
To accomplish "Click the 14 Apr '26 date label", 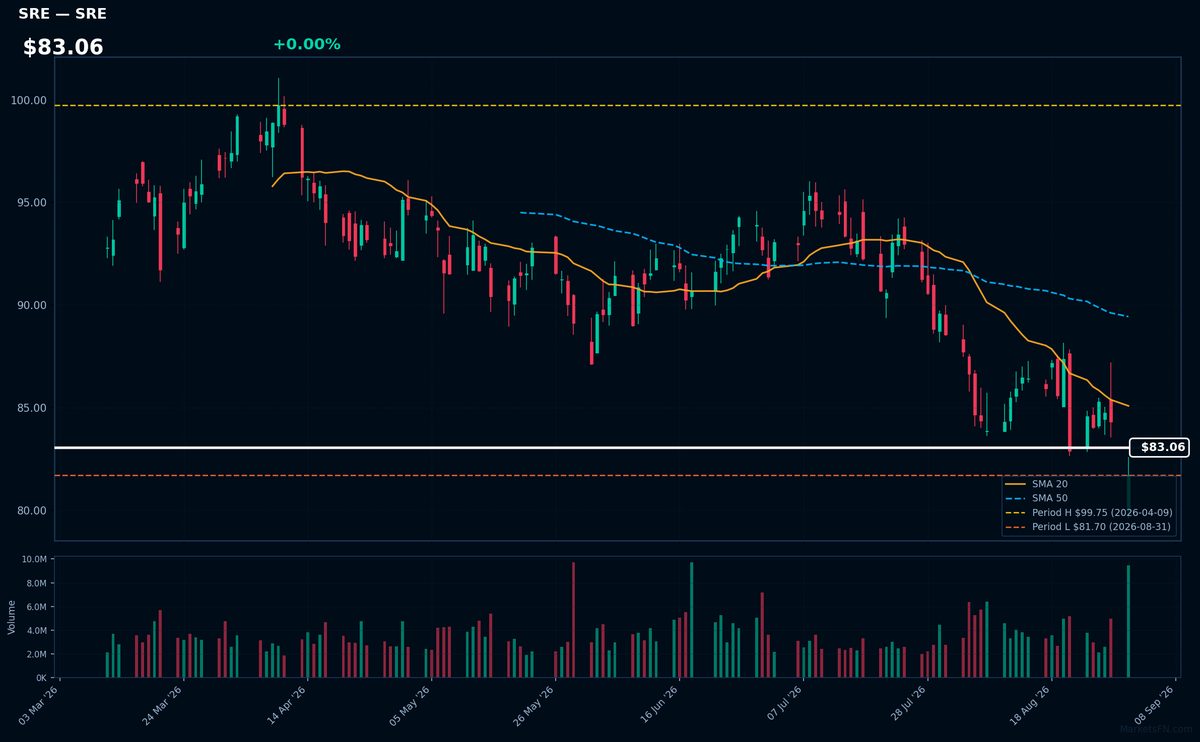I will click(x=288, y=705).
